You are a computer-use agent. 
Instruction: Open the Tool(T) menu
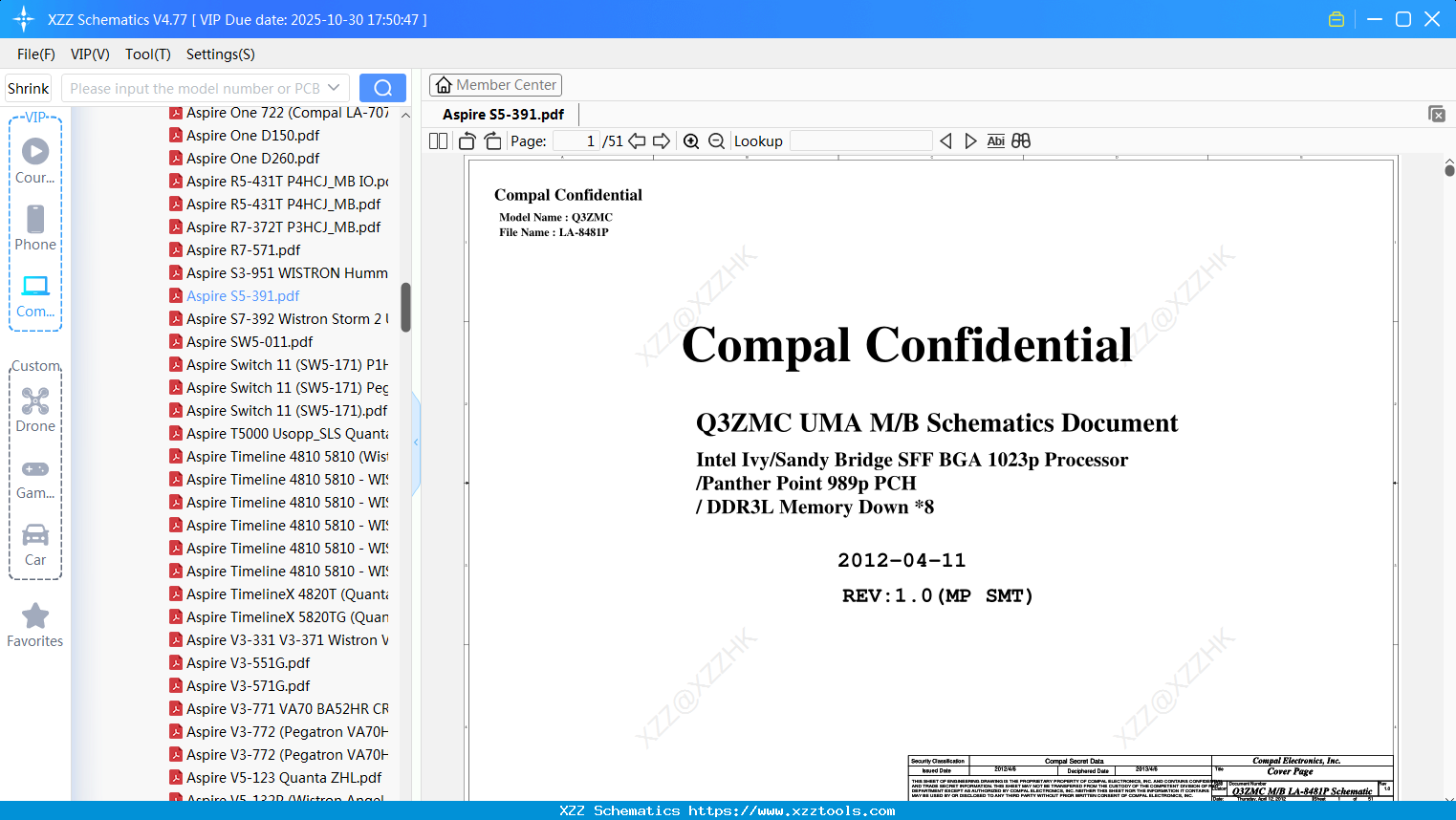(x=148, y=54)
